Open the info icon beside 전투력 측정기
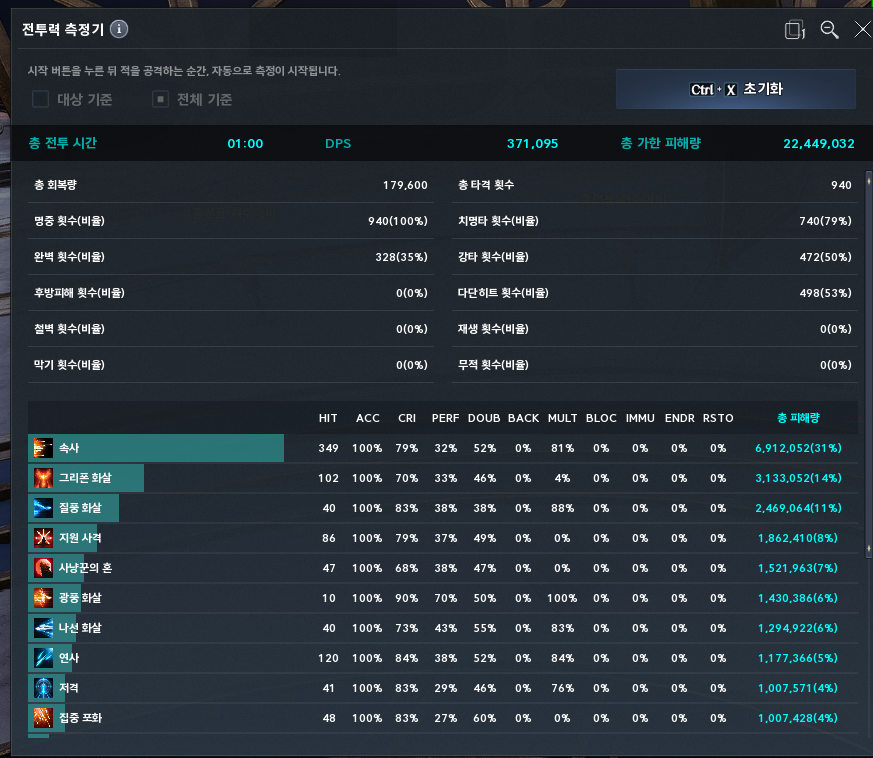This screenshot has height=758, width=873. pyautogui.click(x=119, y=29)
